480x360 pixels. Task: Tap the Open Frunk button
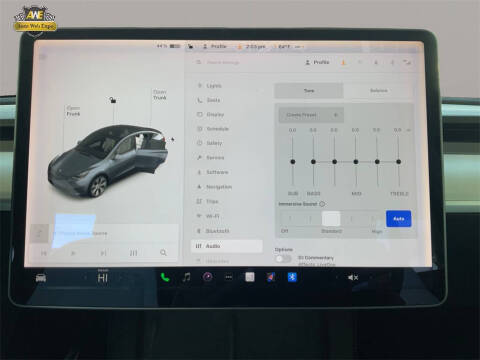pos(73,111)
